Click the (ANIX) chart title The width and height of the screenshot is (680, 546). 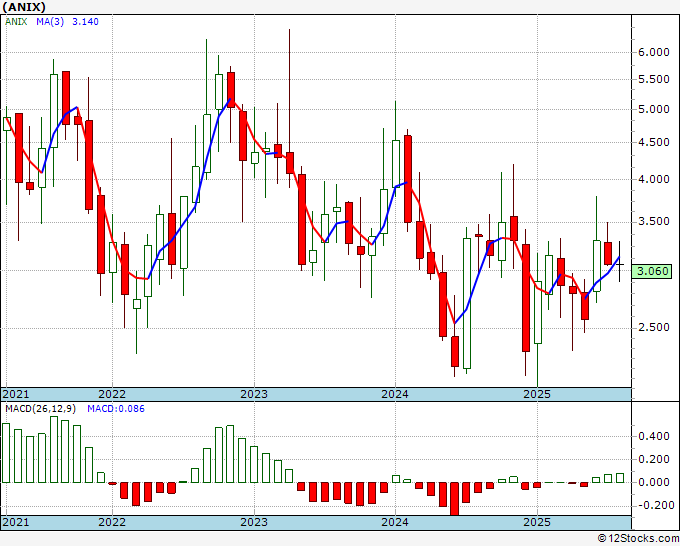pos(24,7)
